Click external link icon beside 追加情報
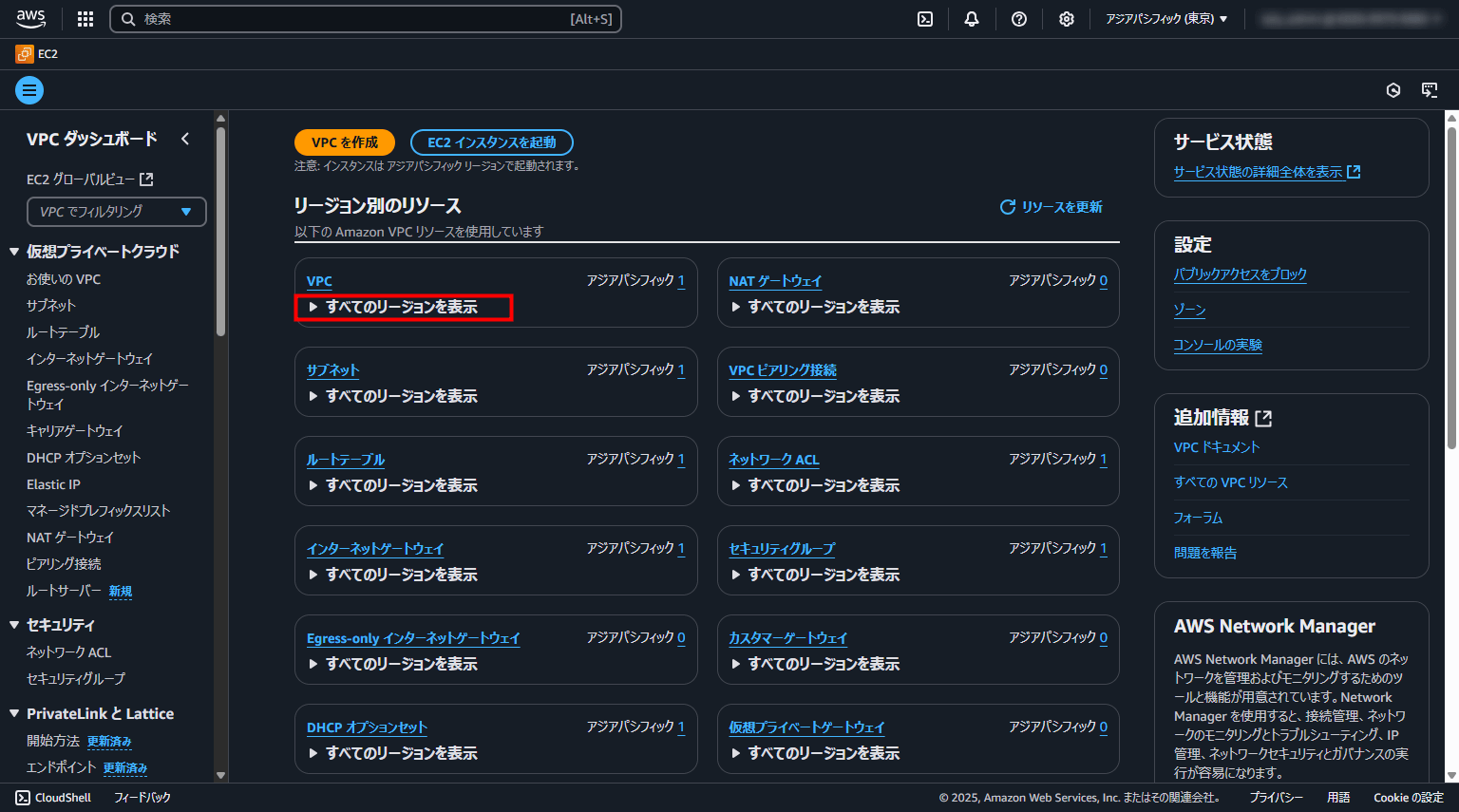Image resolution: width=1459 pixels, height=812 pixels. point(1263,418)
